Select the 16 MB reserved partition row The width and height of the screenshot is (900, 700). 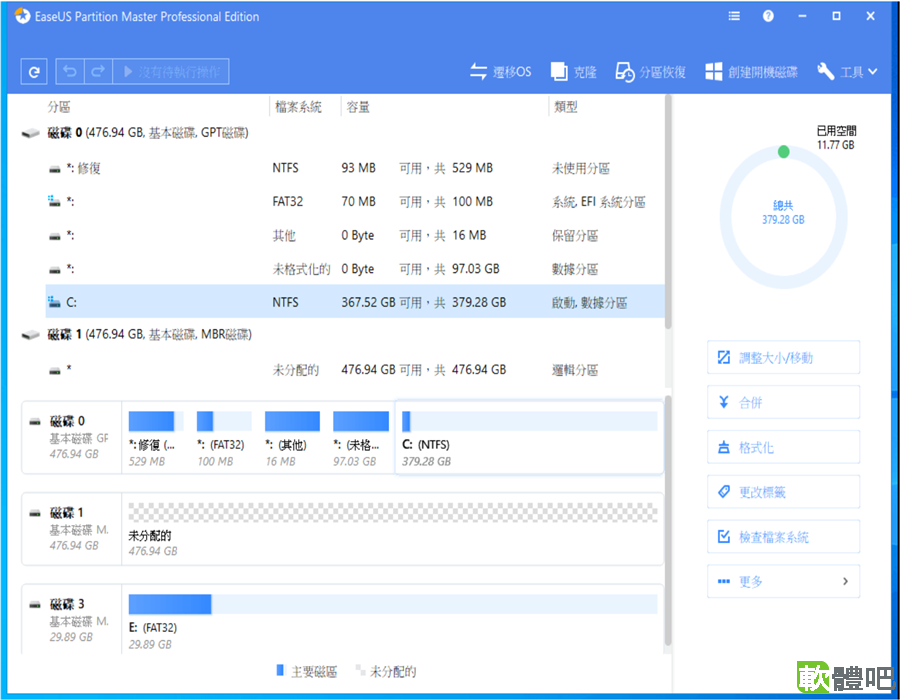(355, 235)
